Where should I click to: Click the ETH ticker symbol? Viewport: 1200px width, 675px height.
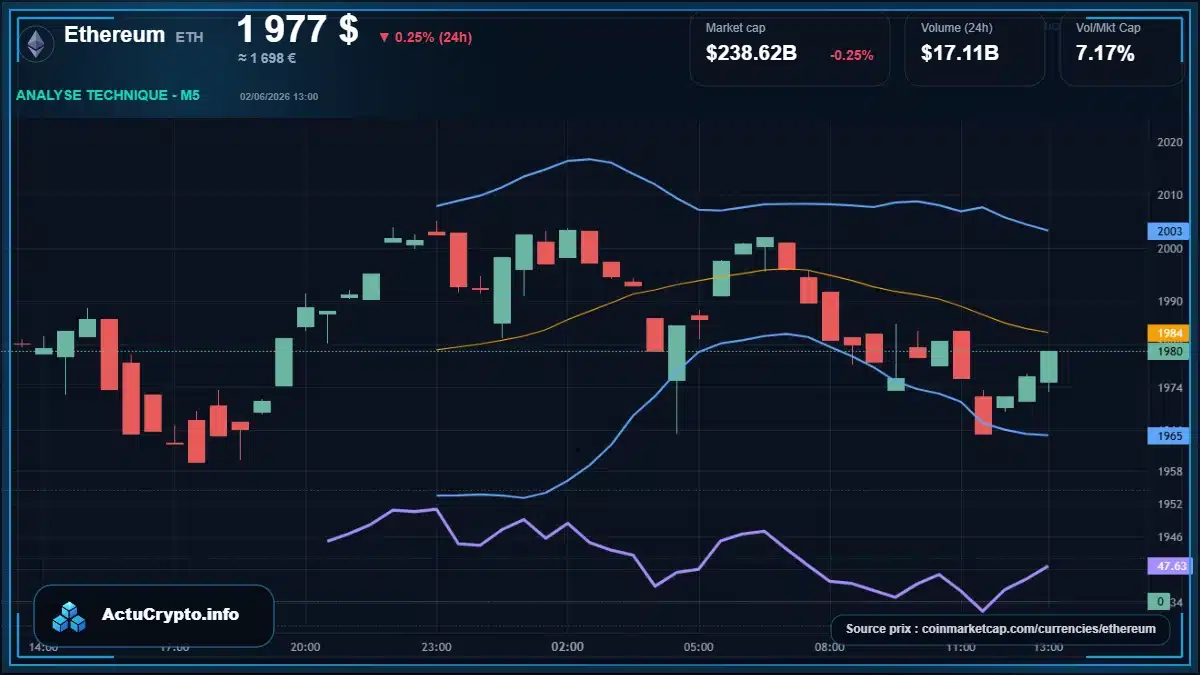[189, 37]
